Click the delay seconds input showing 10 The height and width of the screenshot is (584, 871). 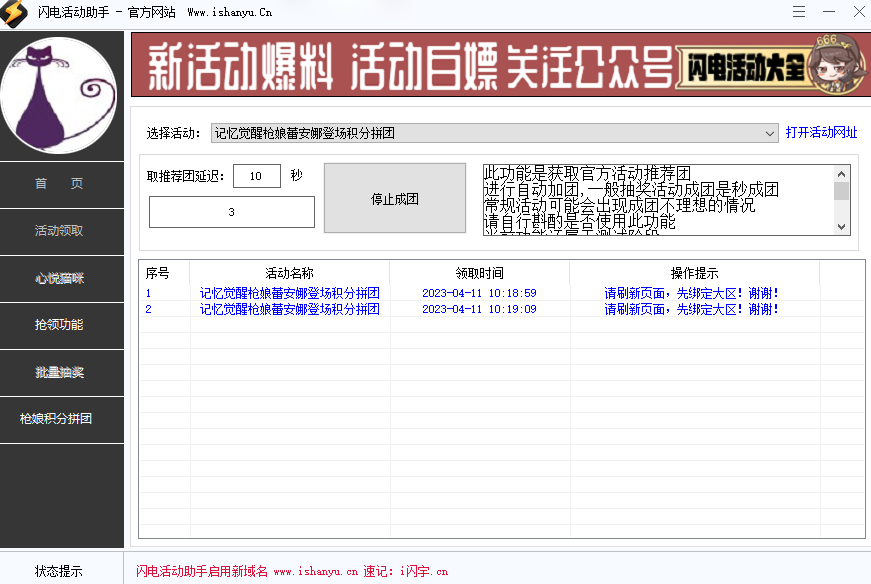click(257, 175)
